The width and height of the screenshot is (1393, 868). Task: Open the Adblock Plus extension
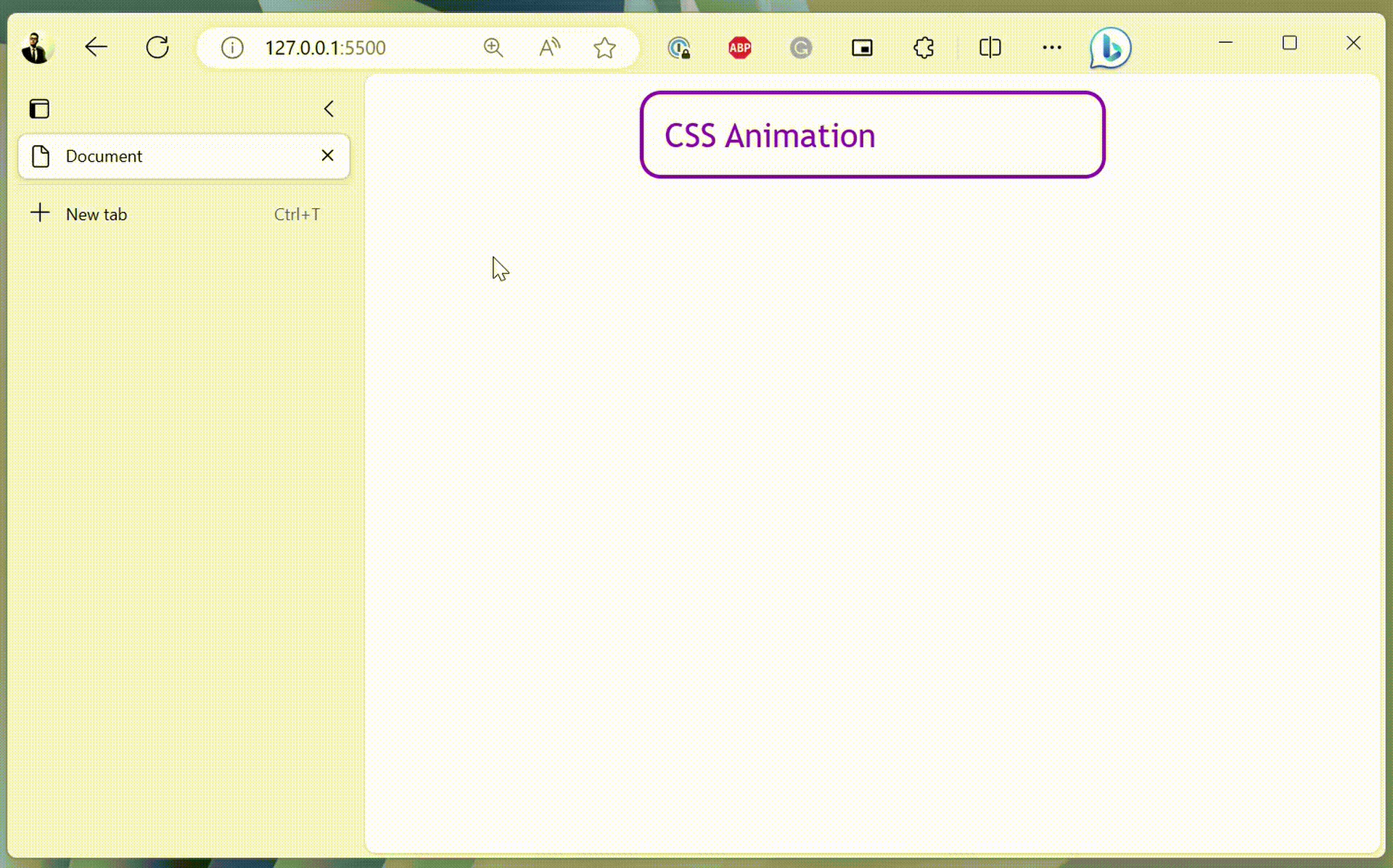(x=740, y=48)
